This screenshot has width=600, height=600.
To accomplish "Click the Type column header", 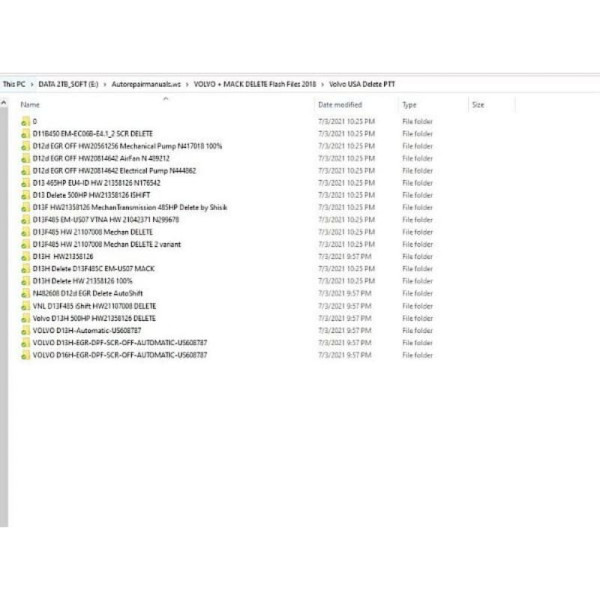I will coord(410,104).
